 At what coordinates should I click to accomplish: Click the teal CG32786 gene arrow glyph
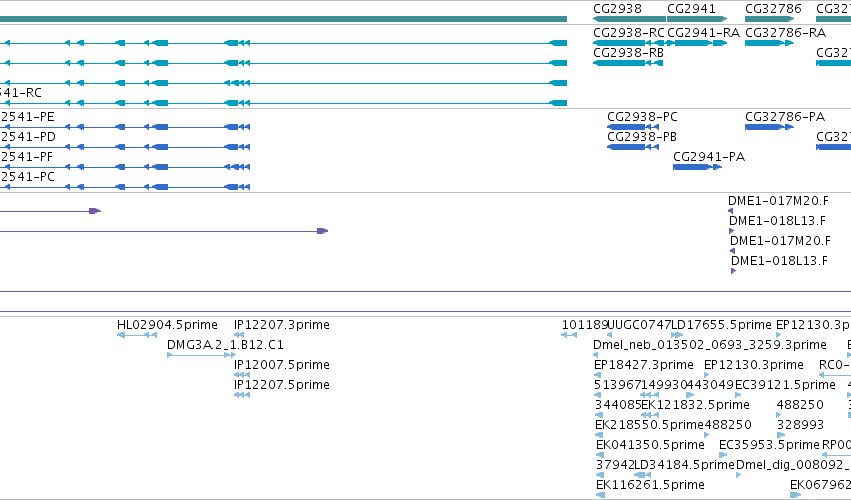(770, 20)
